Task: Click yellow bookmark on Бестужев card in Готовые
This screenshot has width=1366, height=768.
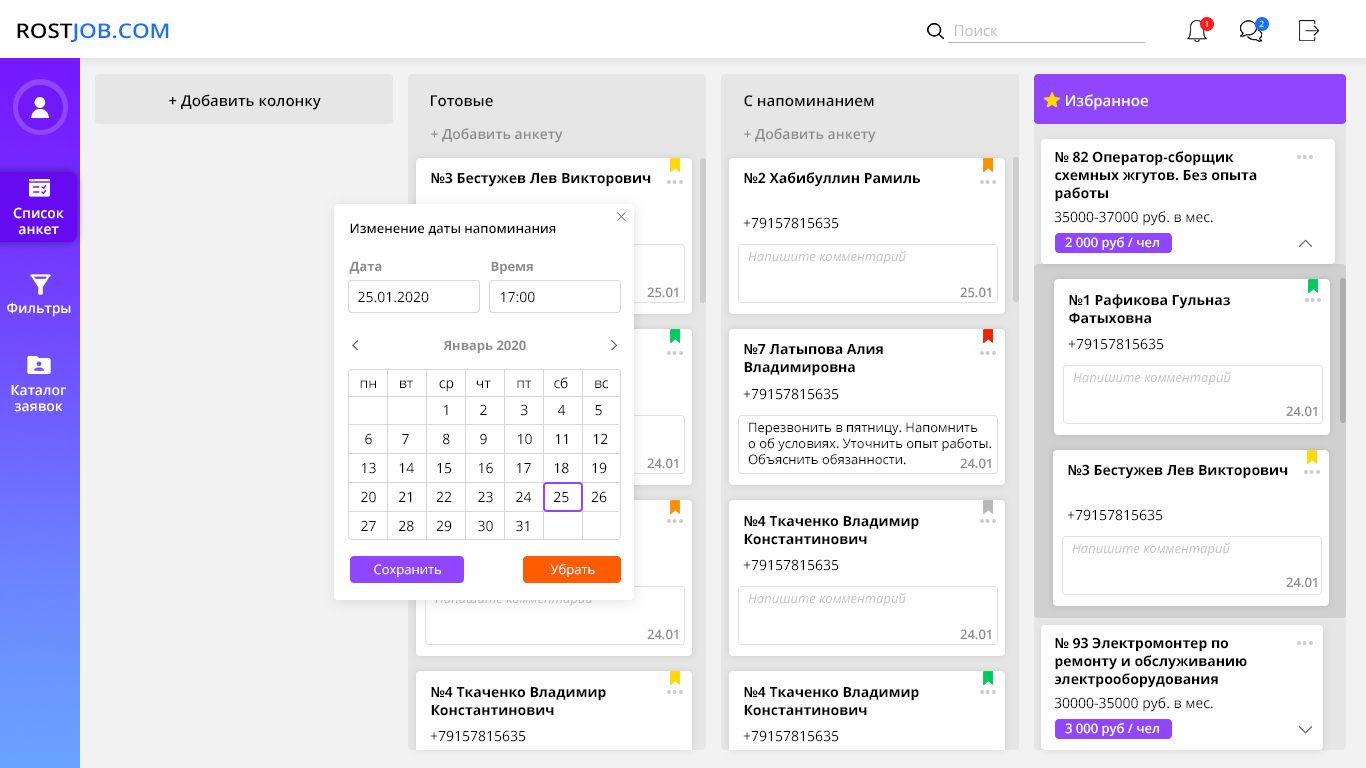Action: tap(675, 165)
